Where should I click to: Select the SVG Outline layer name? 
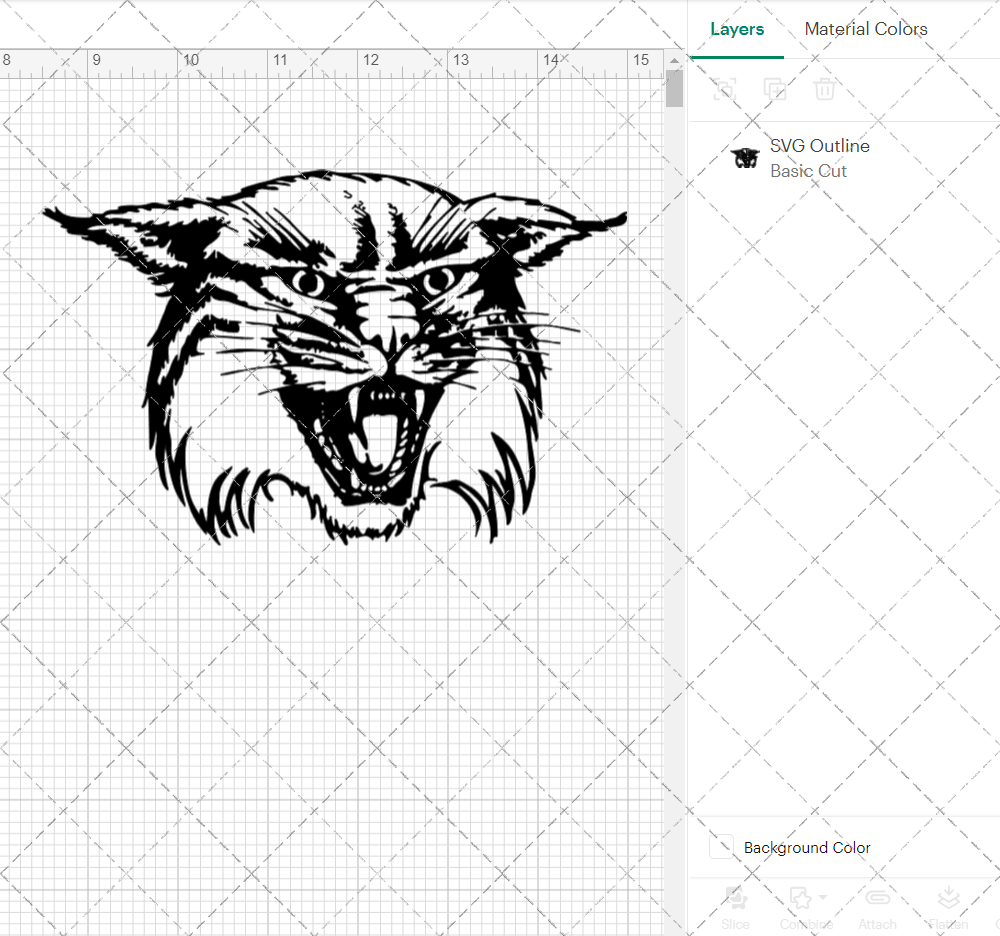tap(820, 146)
